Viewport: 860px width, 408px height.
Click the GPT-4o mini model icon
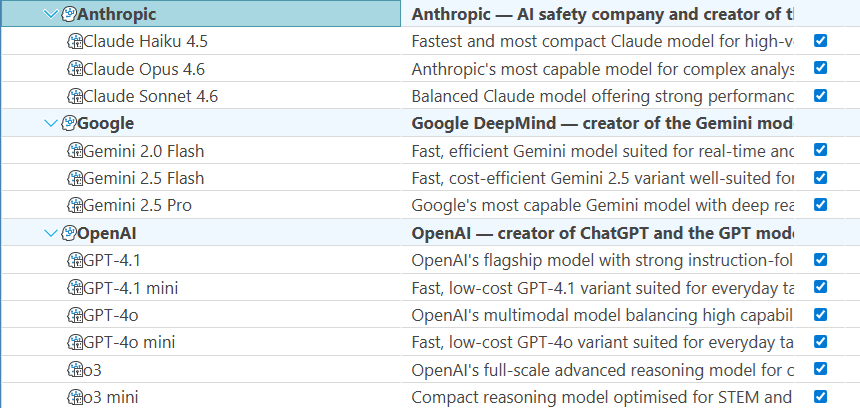[75, 342]
